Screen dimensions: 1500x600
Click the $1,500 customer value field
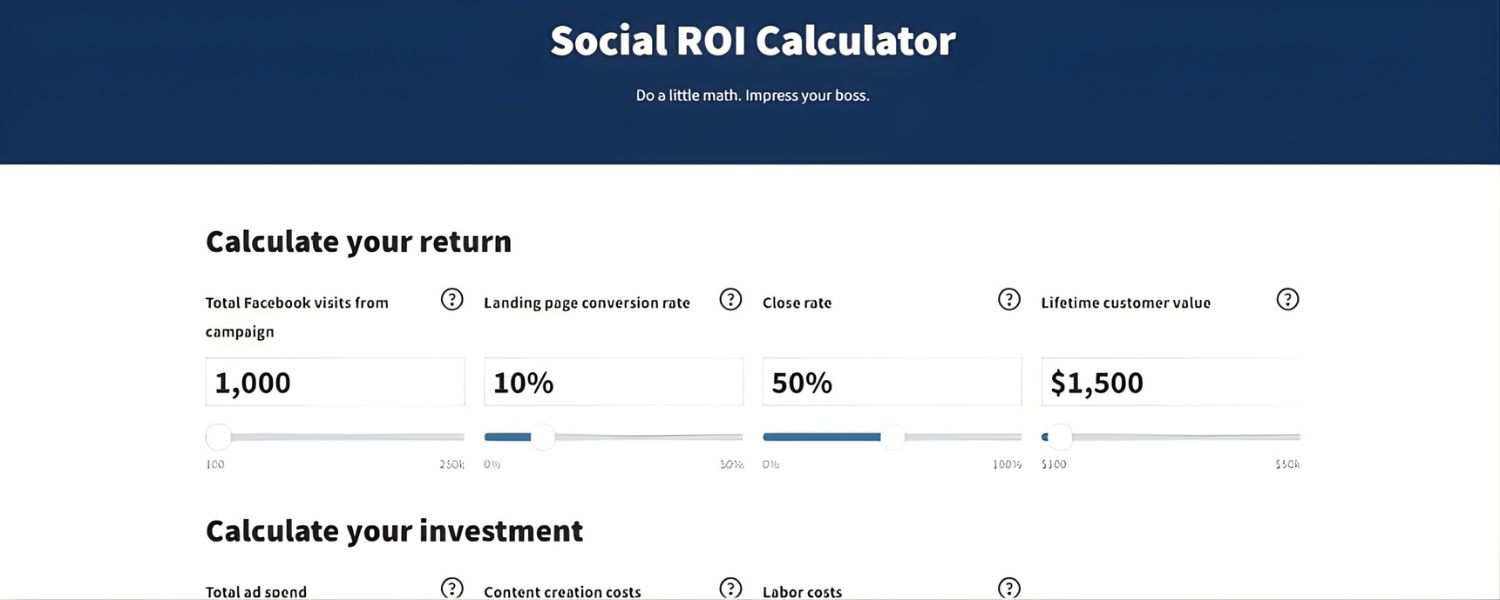1170,381
